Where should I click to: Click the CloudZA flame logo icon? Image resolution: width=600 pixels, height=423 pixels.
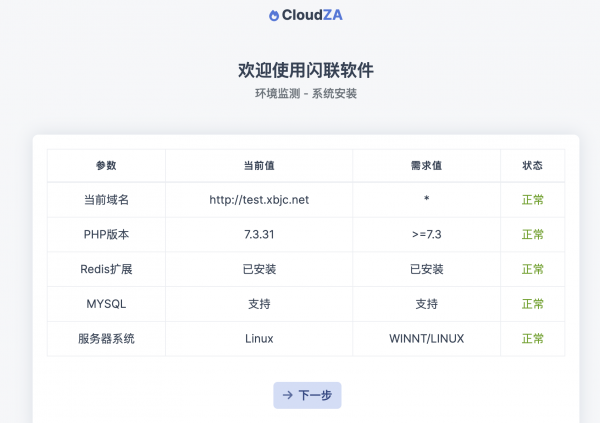(x=274, y=15)
